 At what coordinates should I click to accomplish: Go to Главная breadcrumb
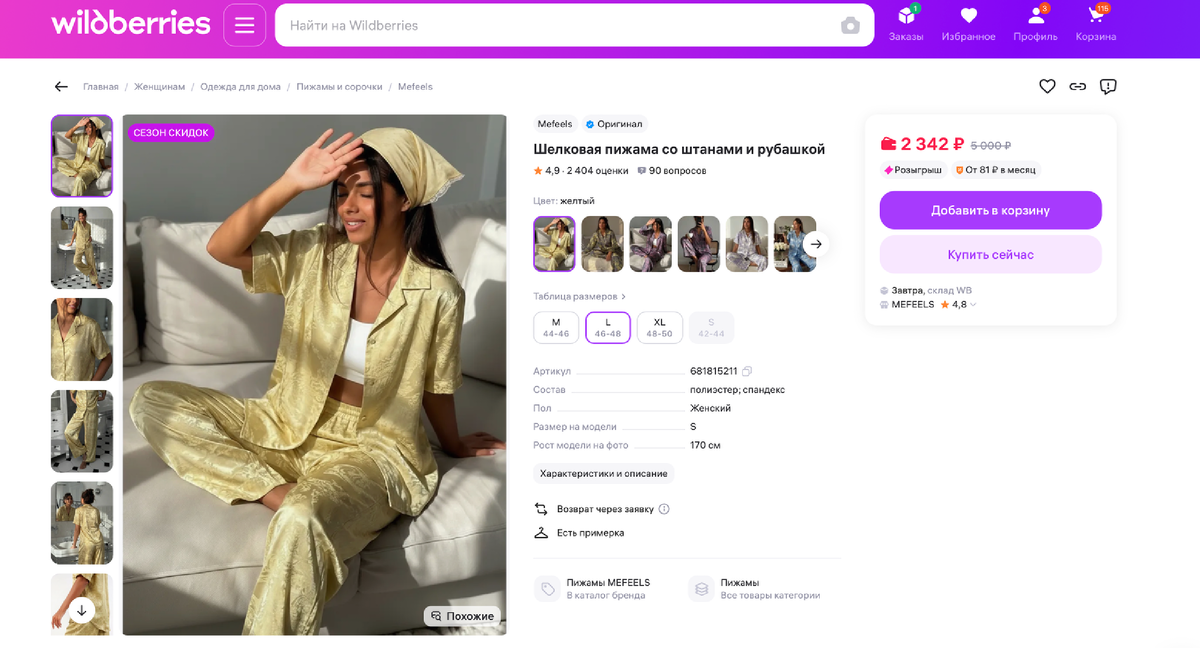tap(101, 87)
